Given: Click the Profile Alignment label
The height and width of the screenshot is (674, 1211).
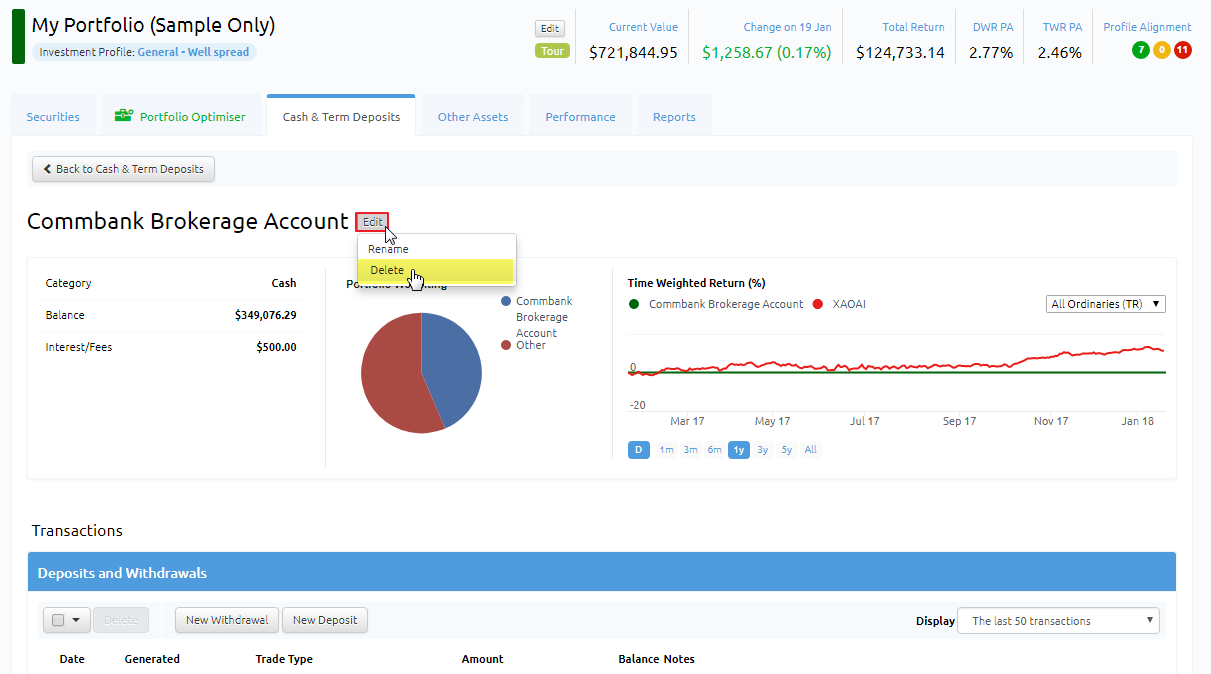Looking at the screenshot, I should click(x=1147, y=27).
